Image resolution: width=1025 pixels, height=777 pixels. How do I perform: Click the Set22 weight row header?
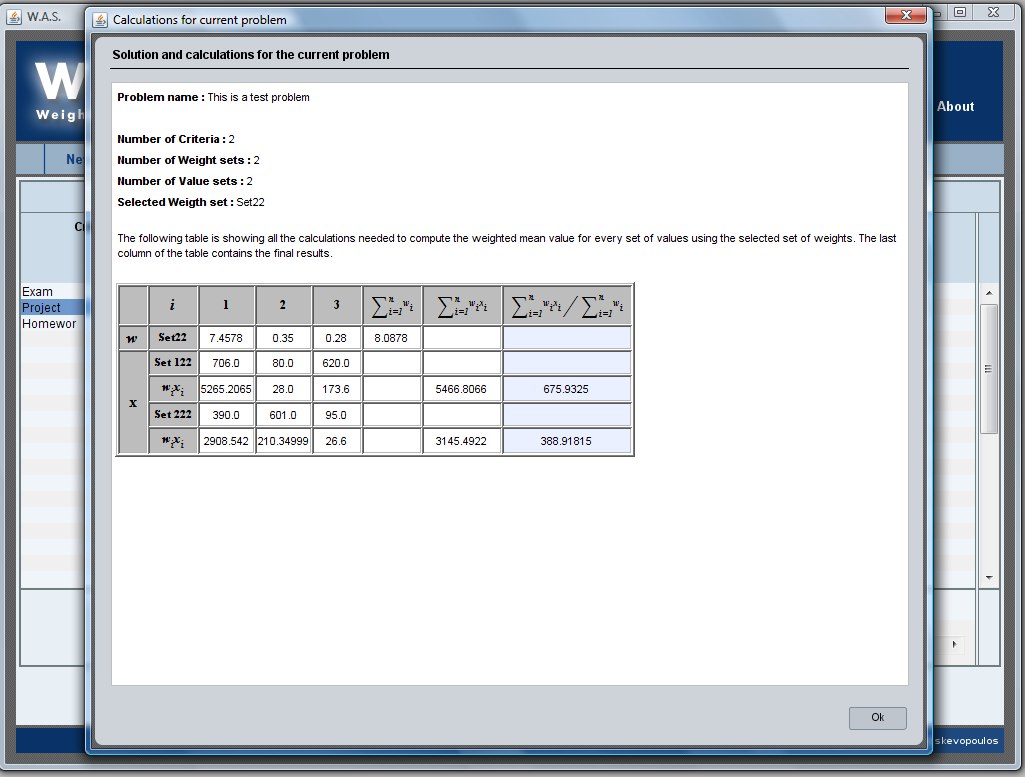(172, 338)
